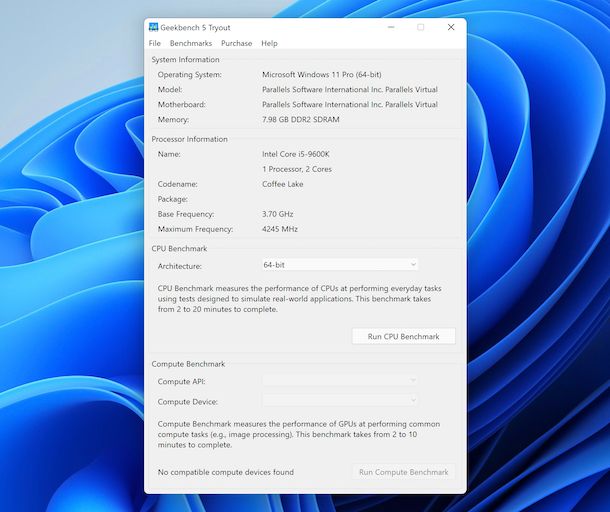610x512 pixels.
Task: Click the Compute Benchmark section heading
Action: point(188,364)
